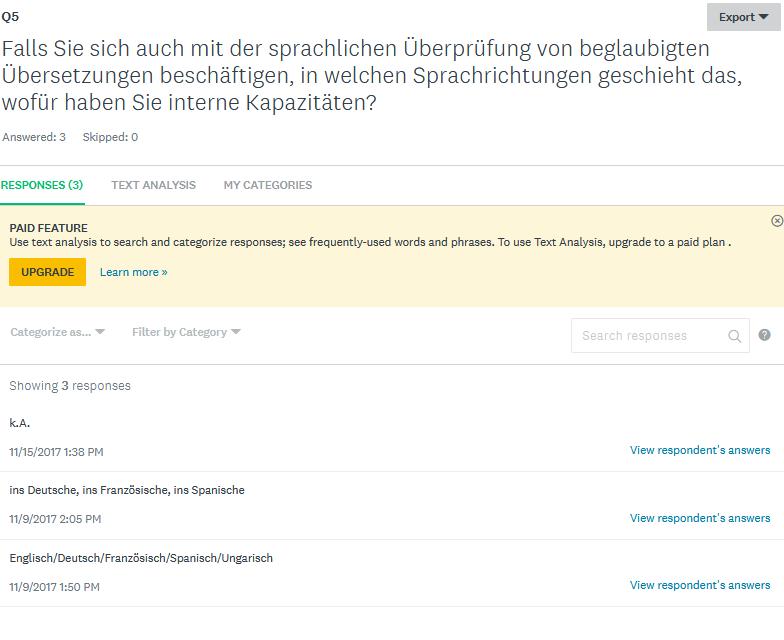View respondent's answers for 1:50 PM response

(700, 585)
